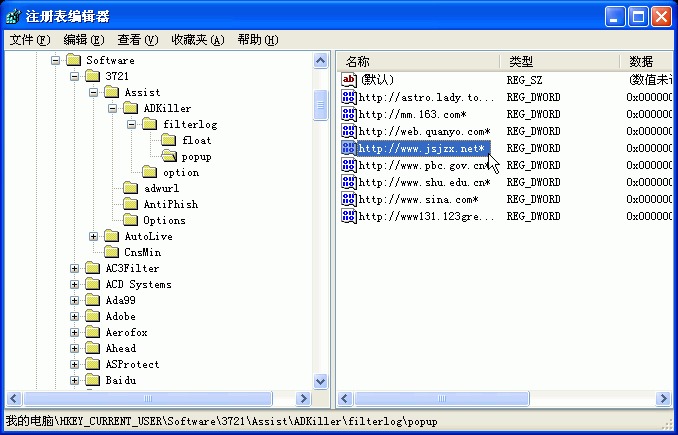Click value pane horizontal scroll left arrow
Image resolution: width=678 pixels, height=435 pixels.
coord(345,398)
